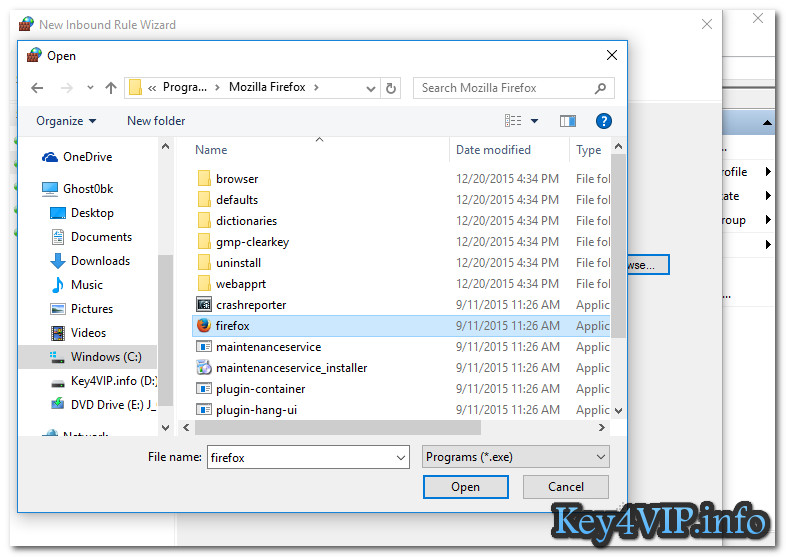The image size is (786, 557).
Task: Open view options dropdown arrow
Action: [534, 121]
